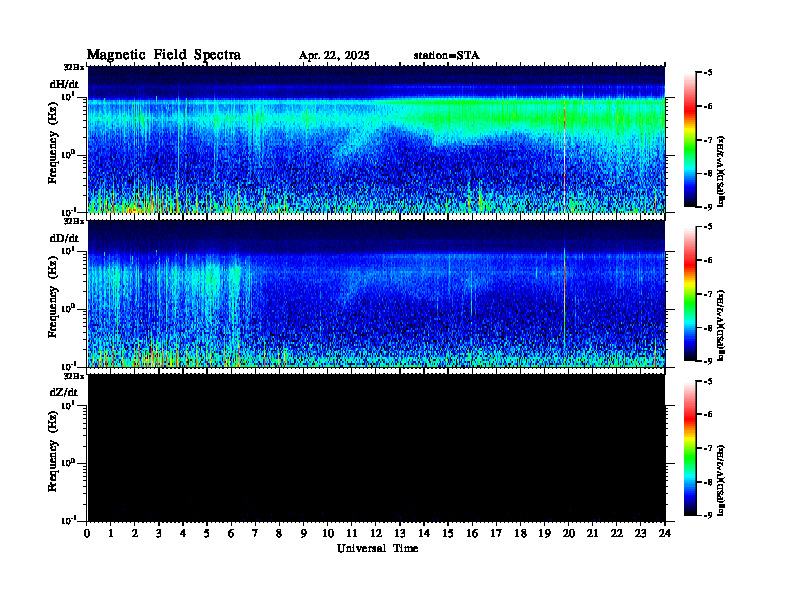Click hour tick label "0" on time axis
The width and height of the screenshot is (792, 612).
tap(87, 533)
